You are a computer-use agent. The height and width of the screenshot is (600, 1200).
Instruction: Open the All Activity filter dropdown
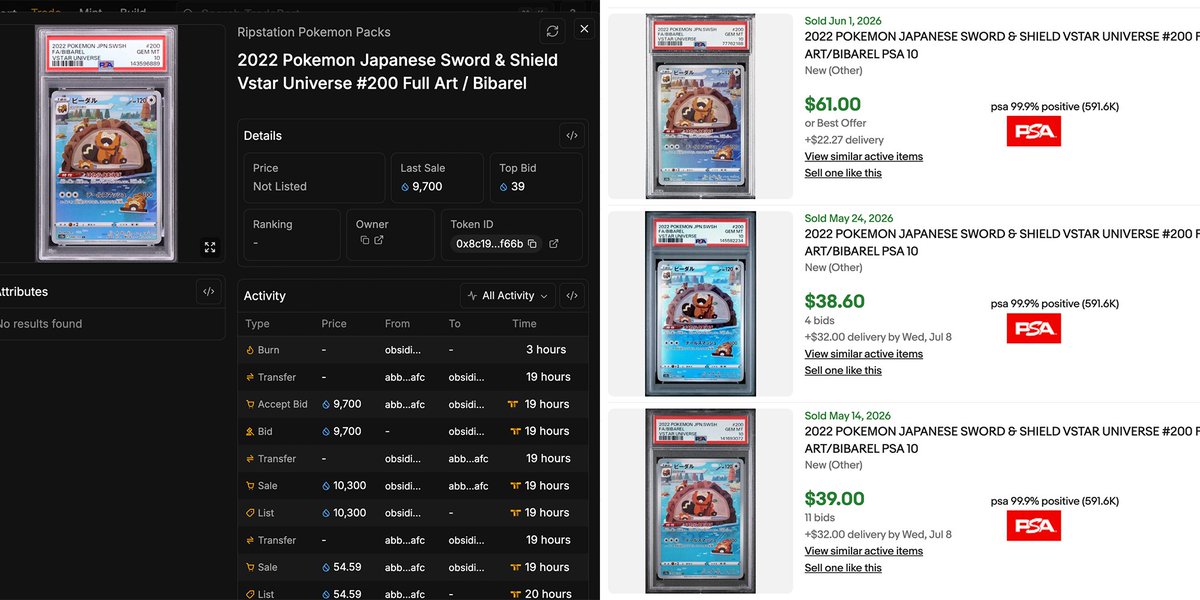[x=508, y=295]
